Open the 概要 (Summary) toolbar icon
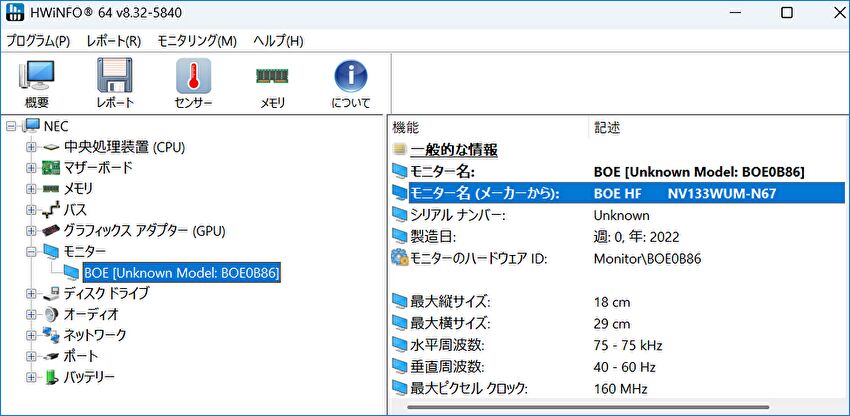Screen dimensions: 850x416 37,83
